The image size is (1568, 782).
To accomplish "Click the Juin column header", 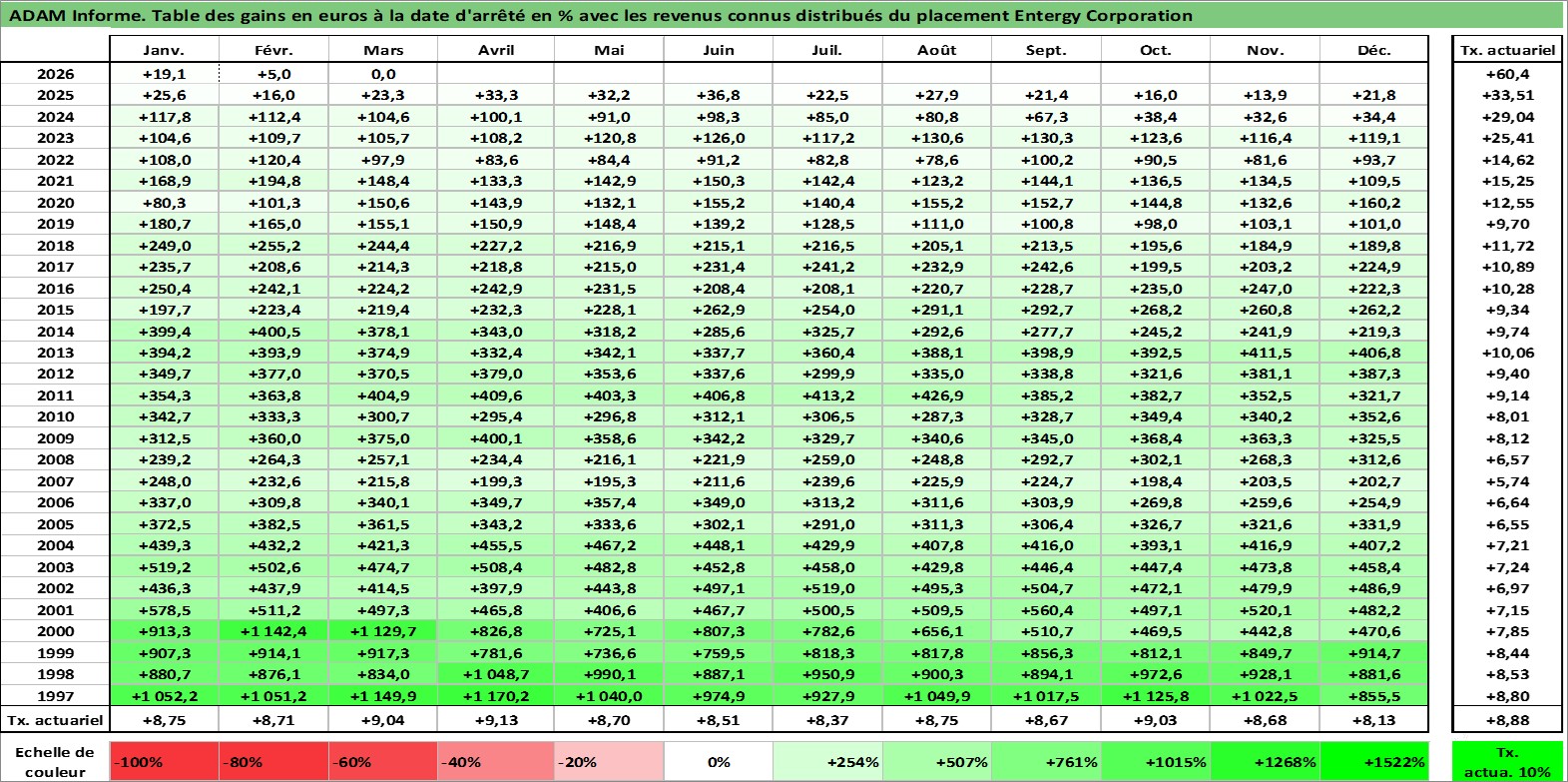I will (x=718, y=50).
